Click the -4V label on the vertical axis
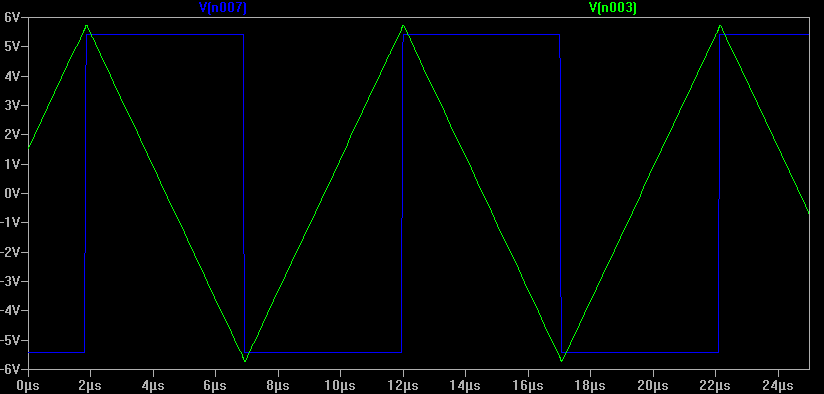 point(10,311)
